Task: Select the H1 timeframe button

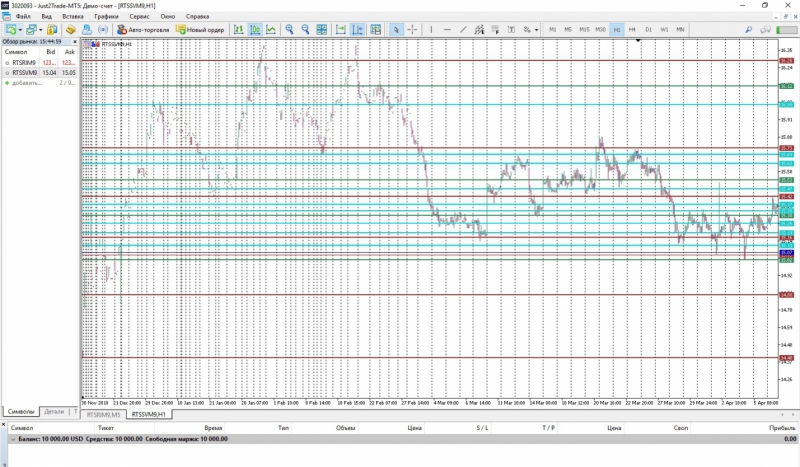Action: (616, 30)
